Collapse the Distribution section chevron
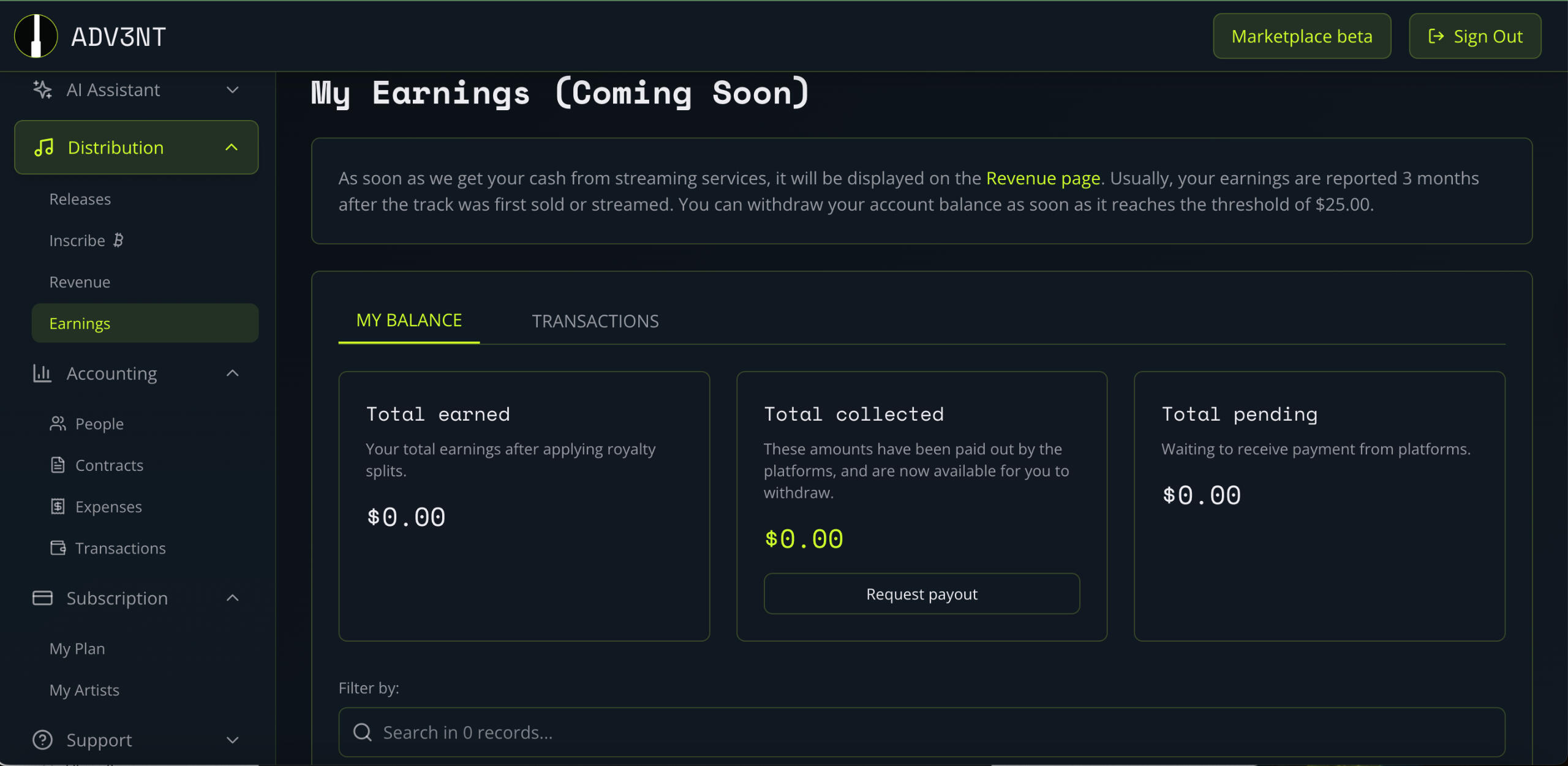This screenshot has width=1568, height=766. tap(232, 148)
